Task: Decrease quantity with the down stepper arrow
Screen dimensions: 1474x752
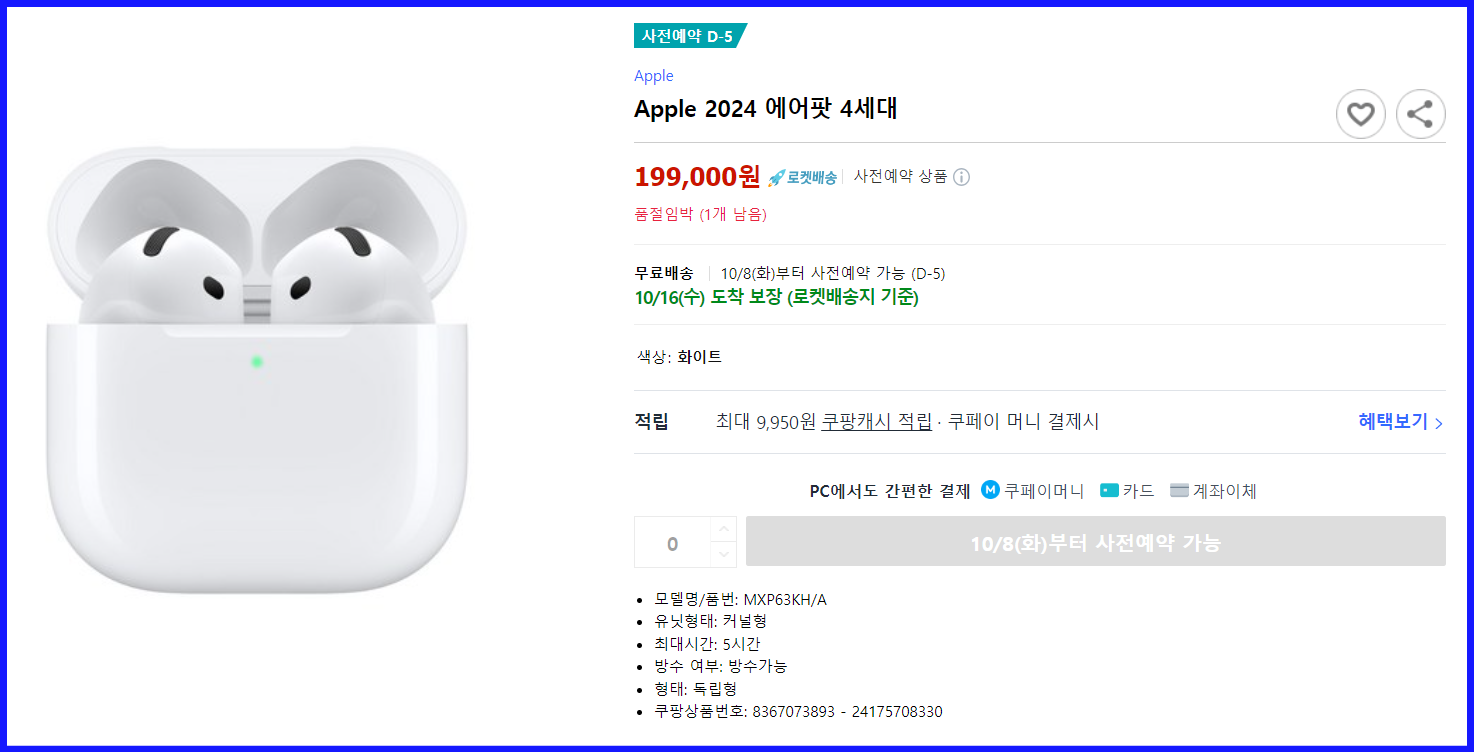Action: [x=723, y=554]
